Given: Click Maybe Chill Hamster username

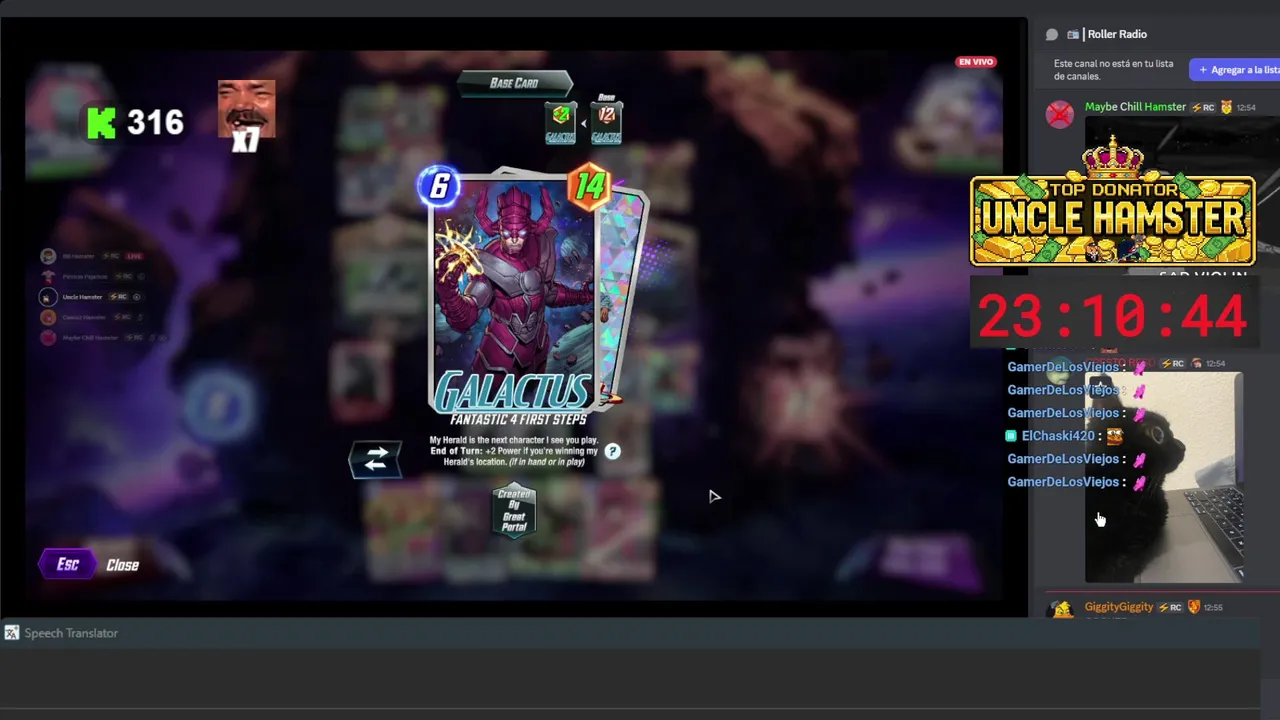Looking at the screenshot, I should click(1135, 107).
